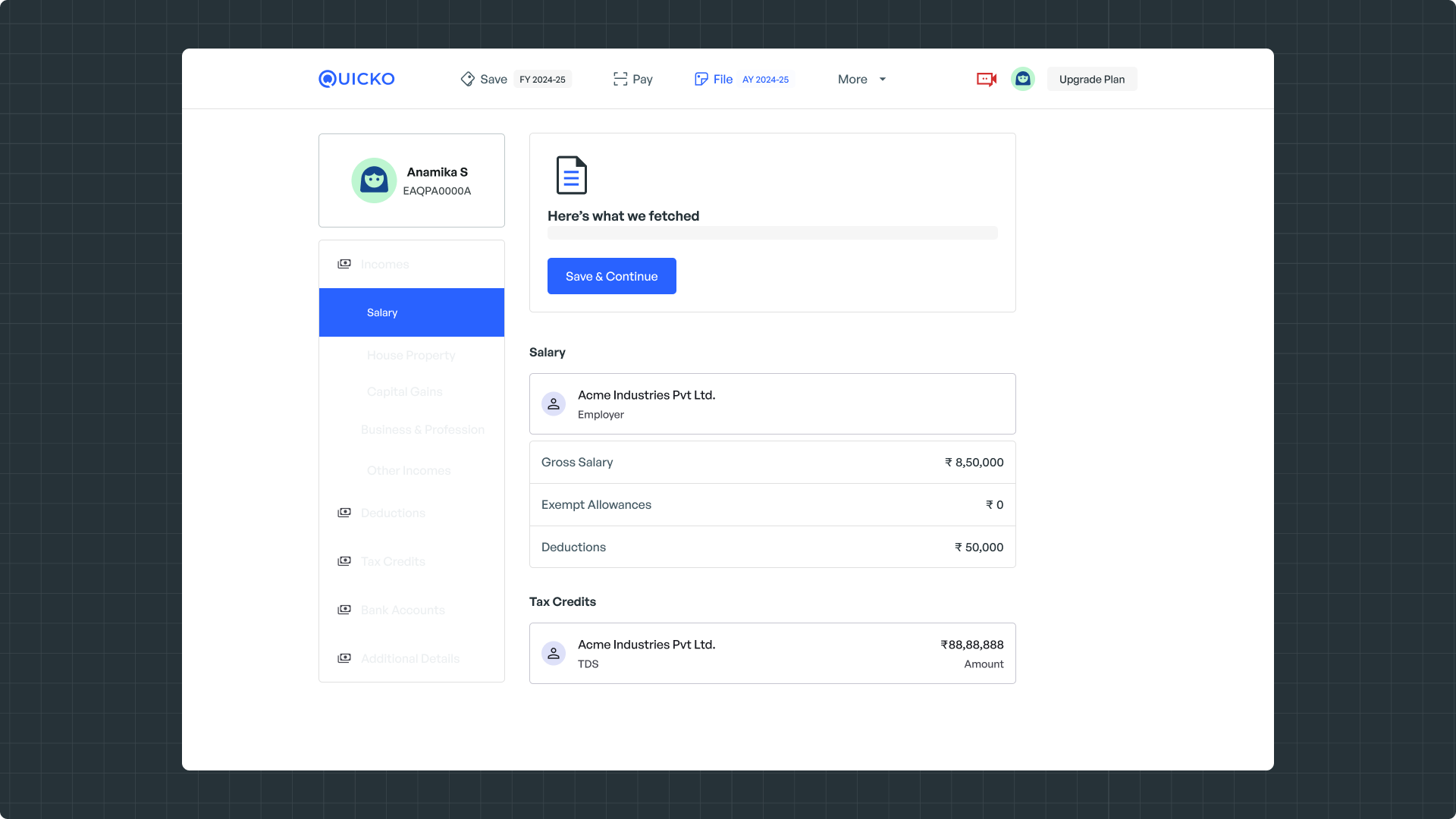Click Save & Continue button

click(611, 276)
